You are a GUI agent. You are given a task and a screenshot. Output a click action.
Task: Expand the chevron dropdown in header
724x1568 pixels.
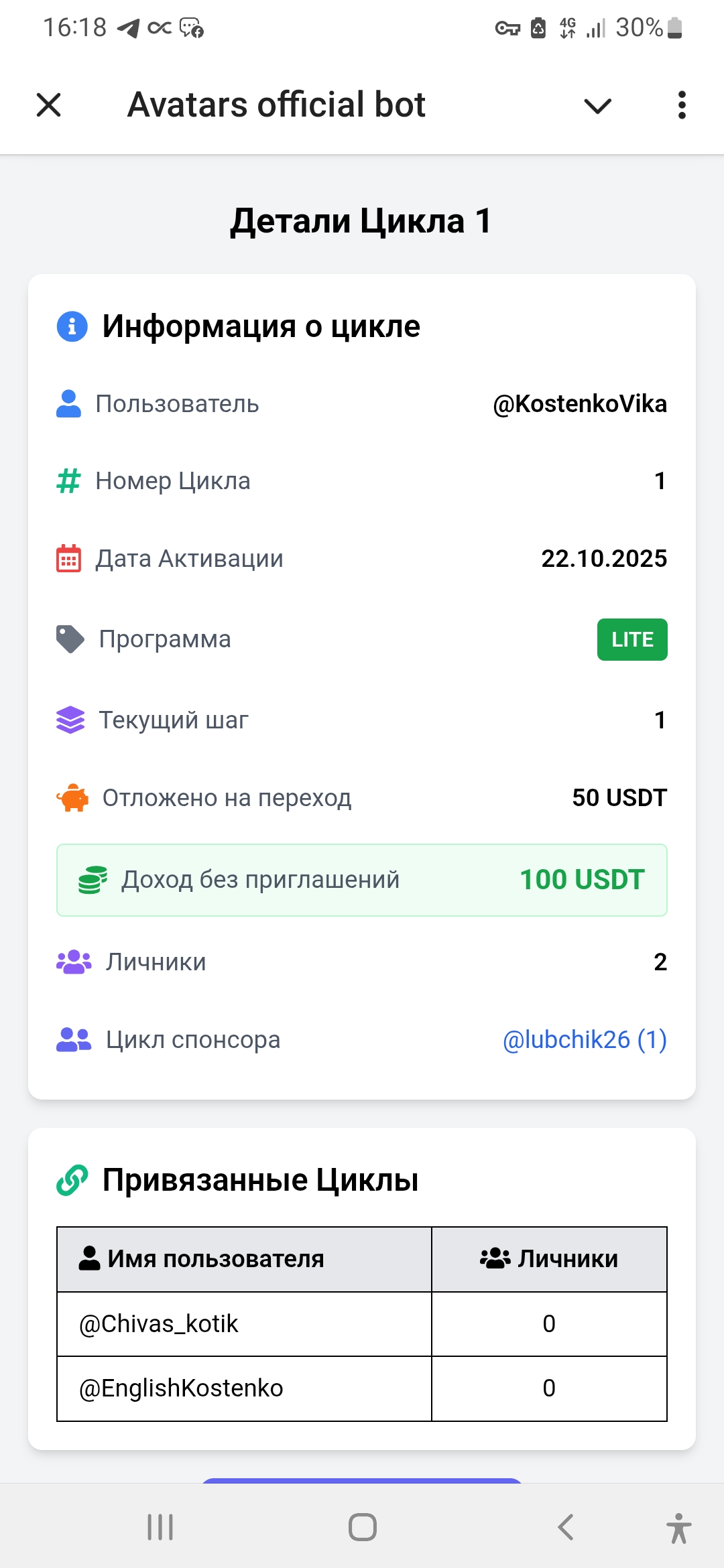pos(597,106)
